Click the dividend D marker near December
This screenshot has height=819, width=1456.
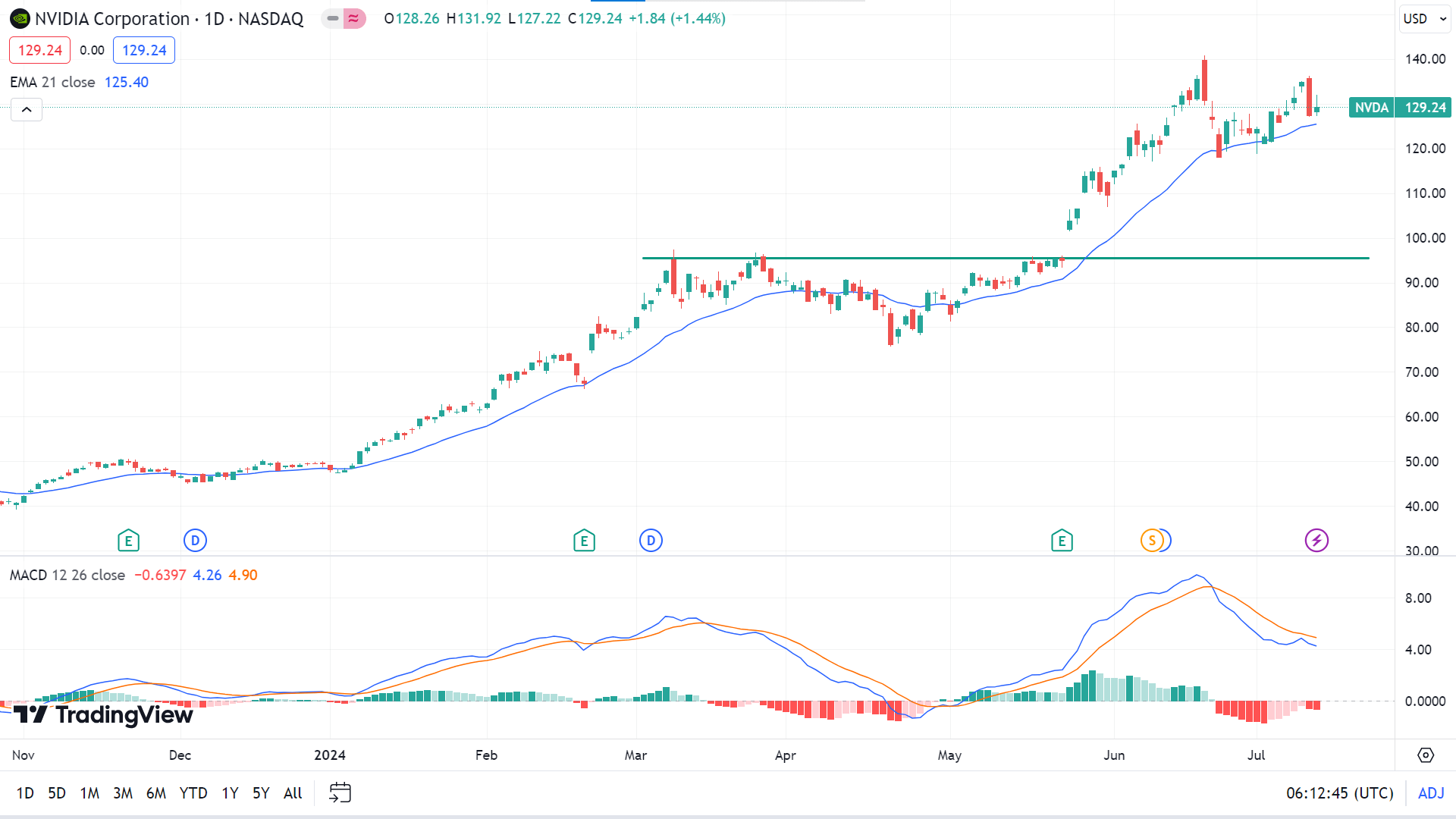[195, 541]
